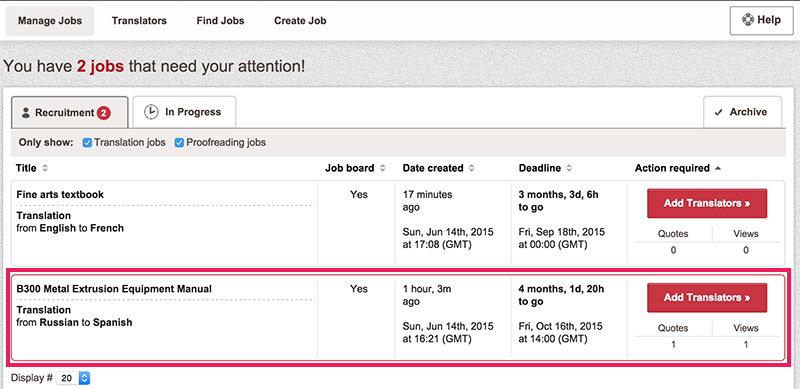Screen dimensions: 800x389
Task: Select the Create Job navigation item
Action: 300,21
